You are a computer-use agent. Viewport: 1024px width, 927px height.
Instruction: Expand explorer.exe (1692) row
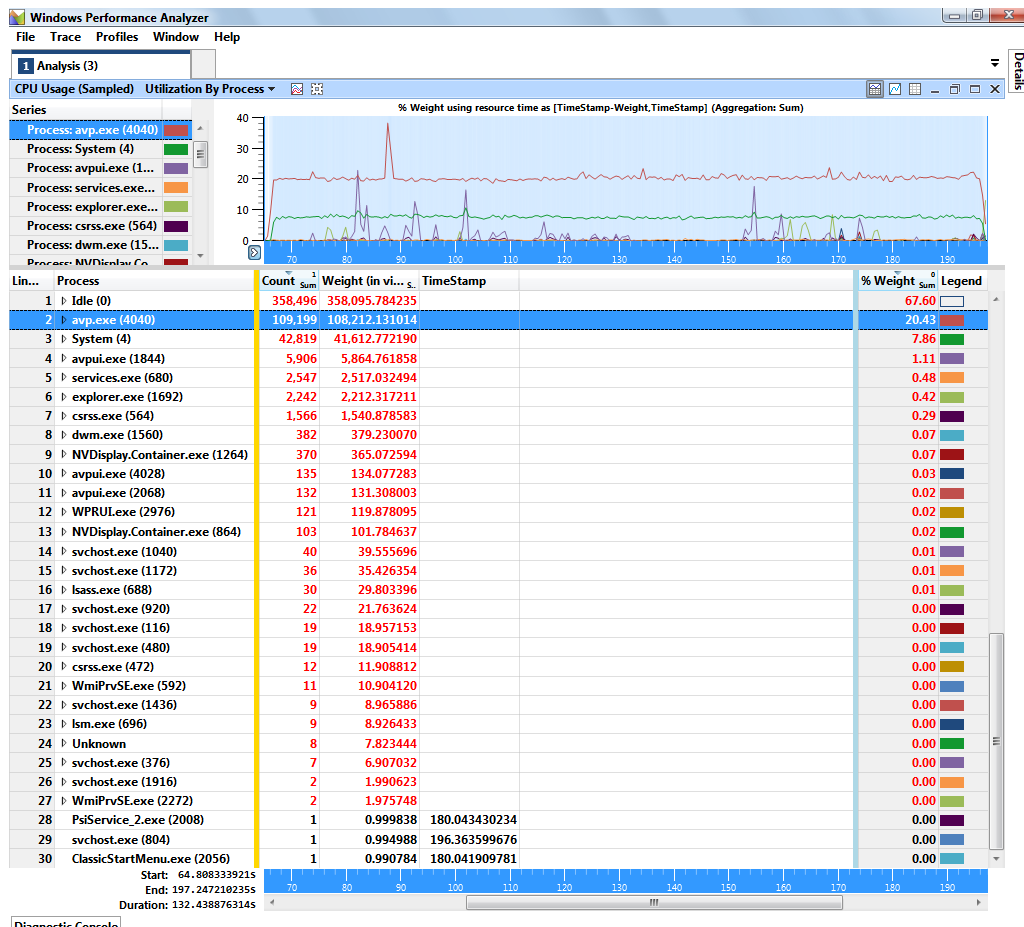coord(64,397)
